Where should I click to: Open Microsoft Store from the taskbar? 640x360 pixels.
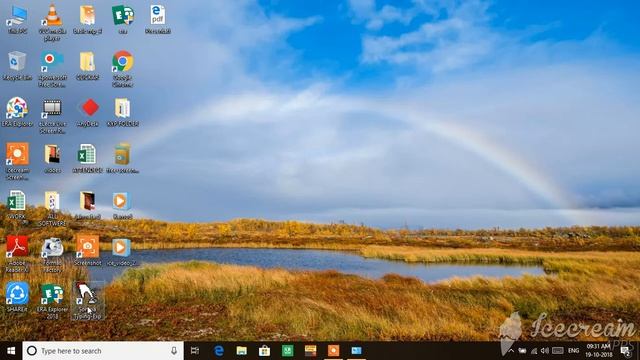click(264, 351)
